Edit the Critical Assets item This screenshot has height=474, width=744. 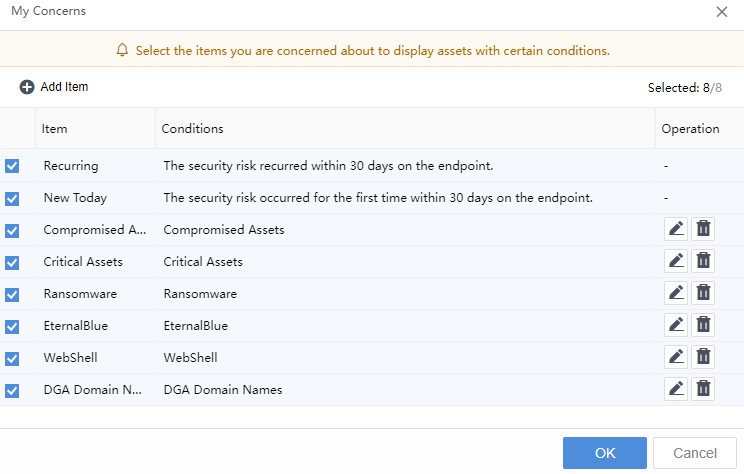click(x=676, y=261)
